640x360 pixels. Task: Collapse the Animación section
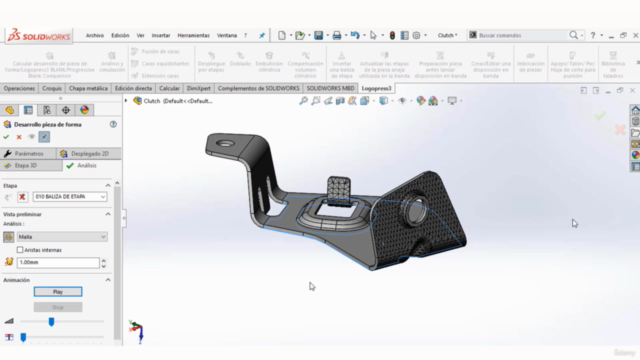[108, 280]
